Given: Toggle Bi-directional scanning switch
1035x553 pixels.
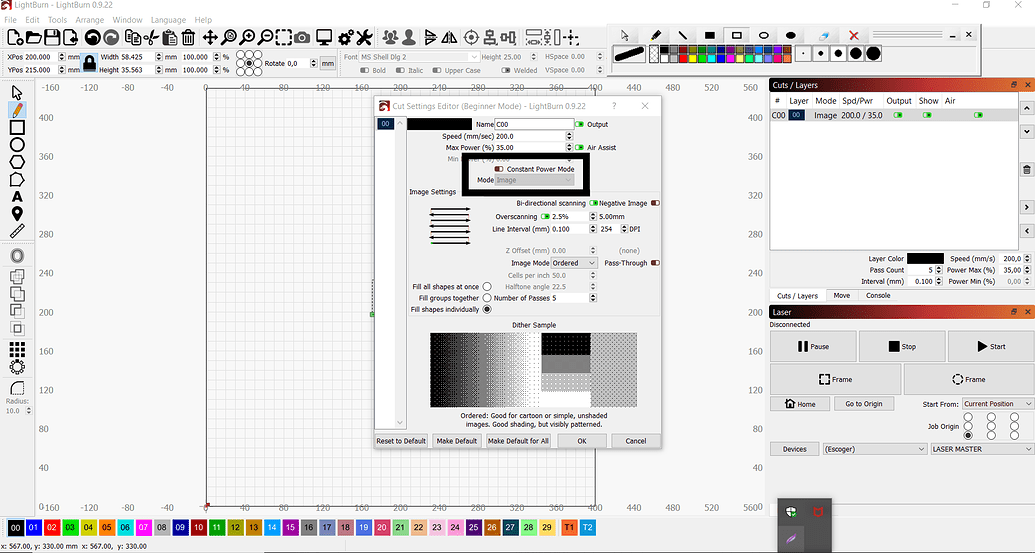Looking at the screenshot, I should pyautogui.click(x=593, y=203).
